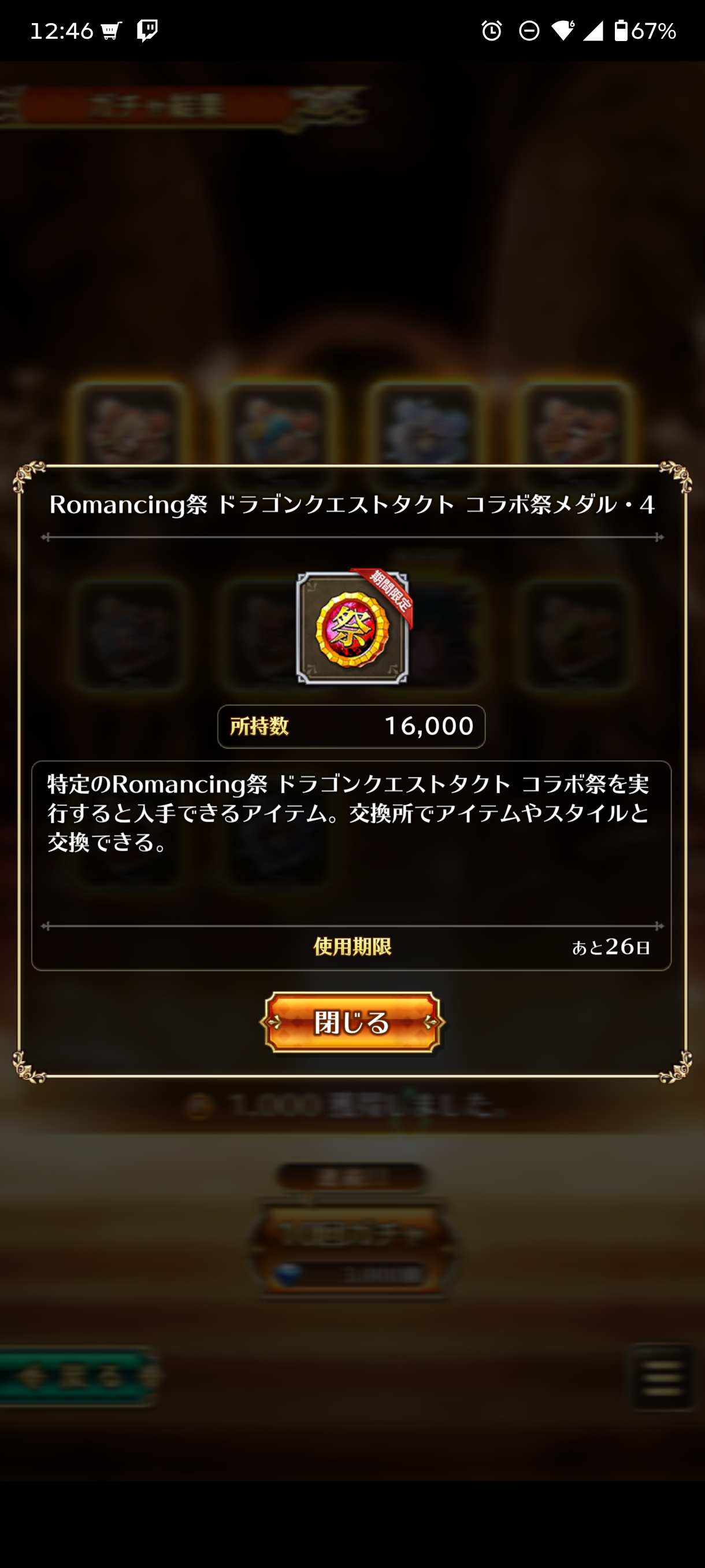705x1568 pixels.
Task: Tap the festival medal item icon
Action: click(x=352, y=627)
